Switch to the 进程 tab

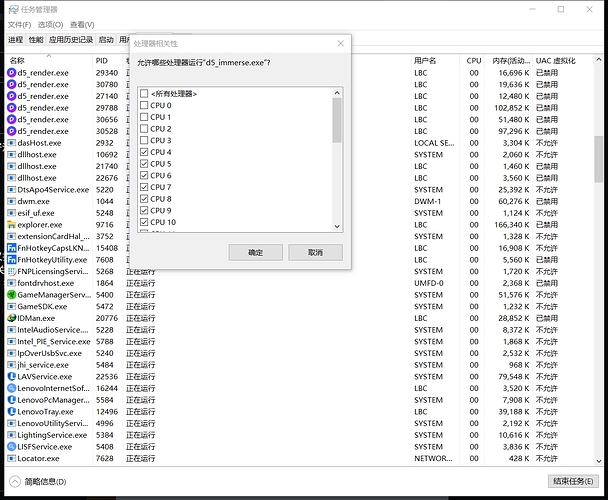[x=16, y=40]
